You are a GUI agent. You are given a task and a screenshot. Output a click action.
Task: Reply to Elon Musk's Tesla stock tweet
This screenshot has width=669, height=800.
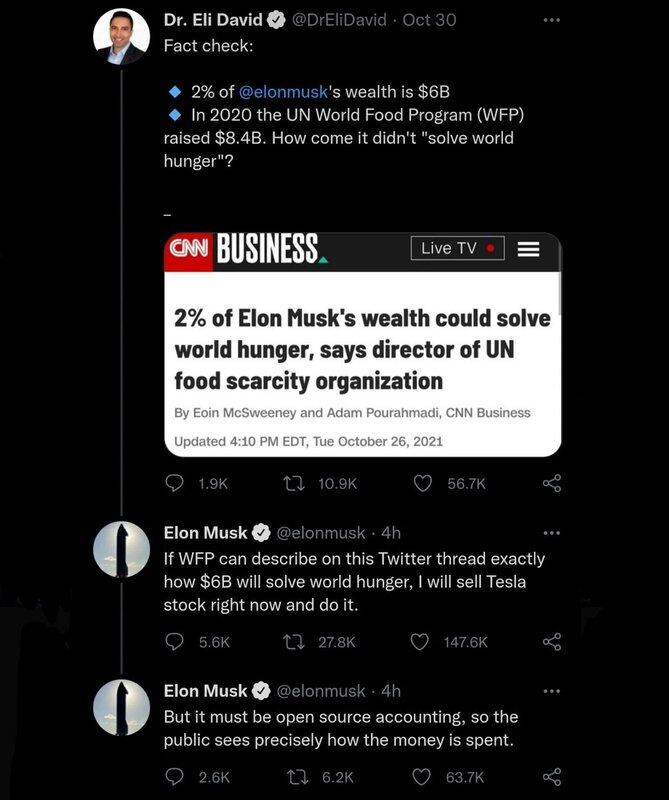point(174,642)
